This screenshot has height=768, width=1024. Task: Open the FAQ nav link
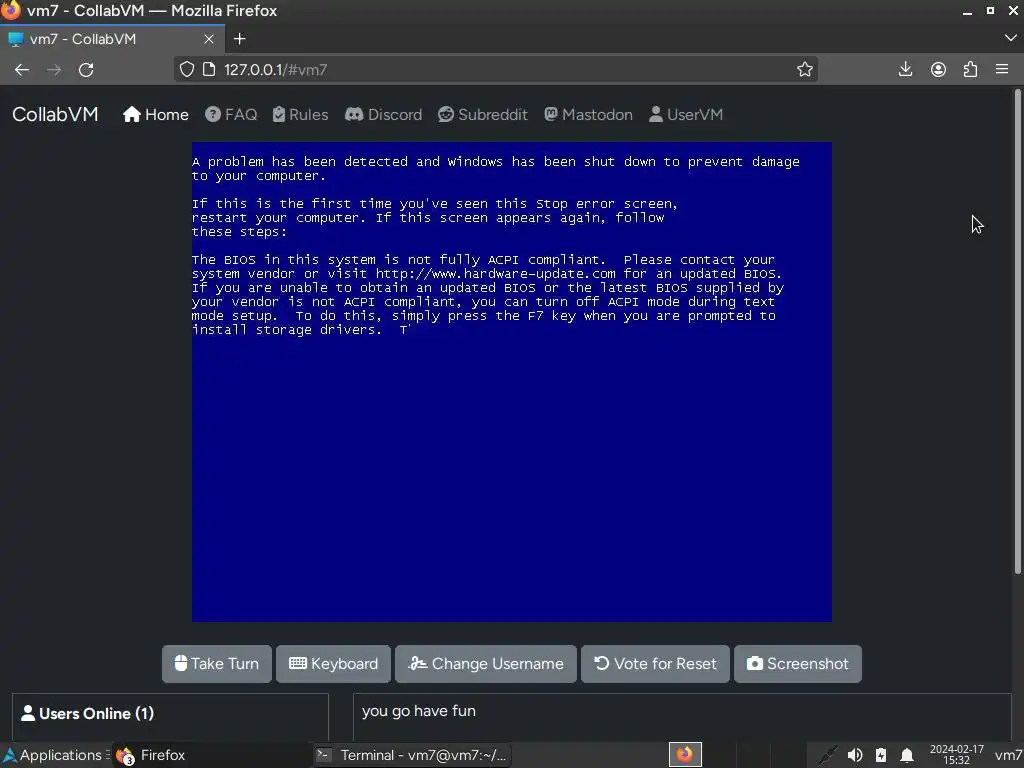(x=231, y=114)
